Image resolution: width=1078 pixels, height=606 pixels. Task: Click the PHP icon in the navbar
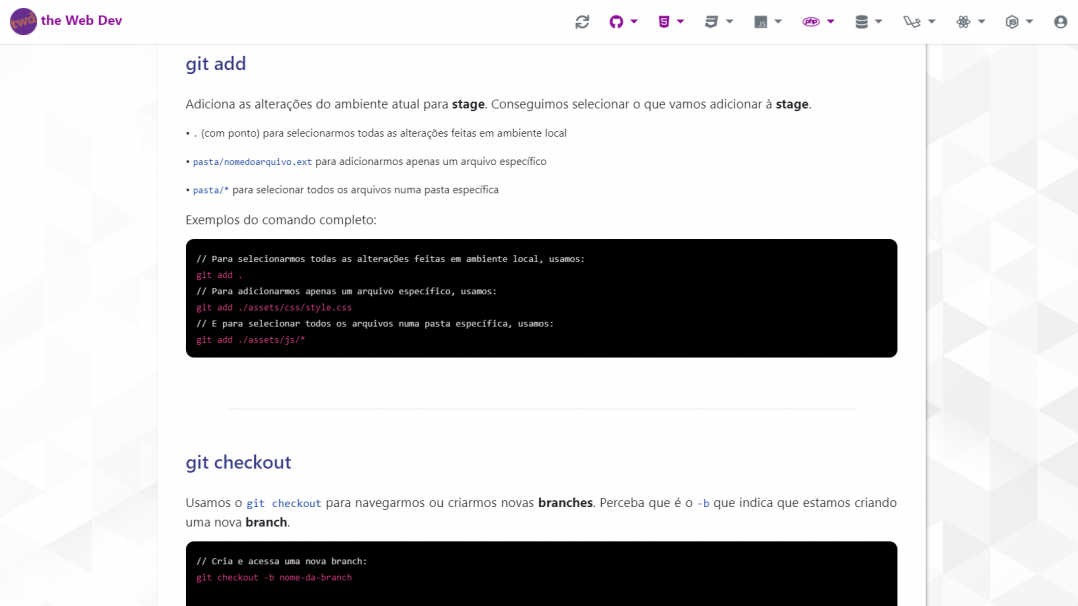click(810, 21)
